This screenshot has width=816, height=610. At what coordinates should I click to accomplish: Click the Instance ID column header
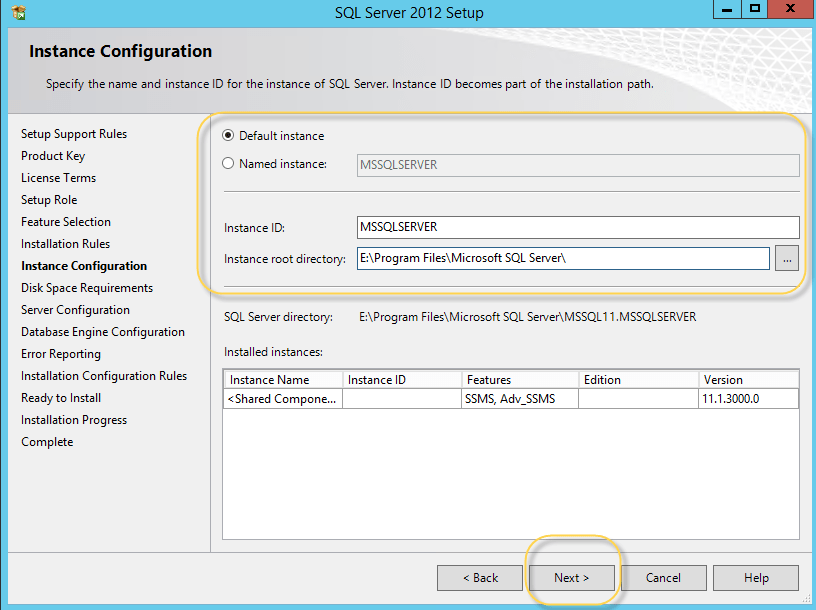401,380
